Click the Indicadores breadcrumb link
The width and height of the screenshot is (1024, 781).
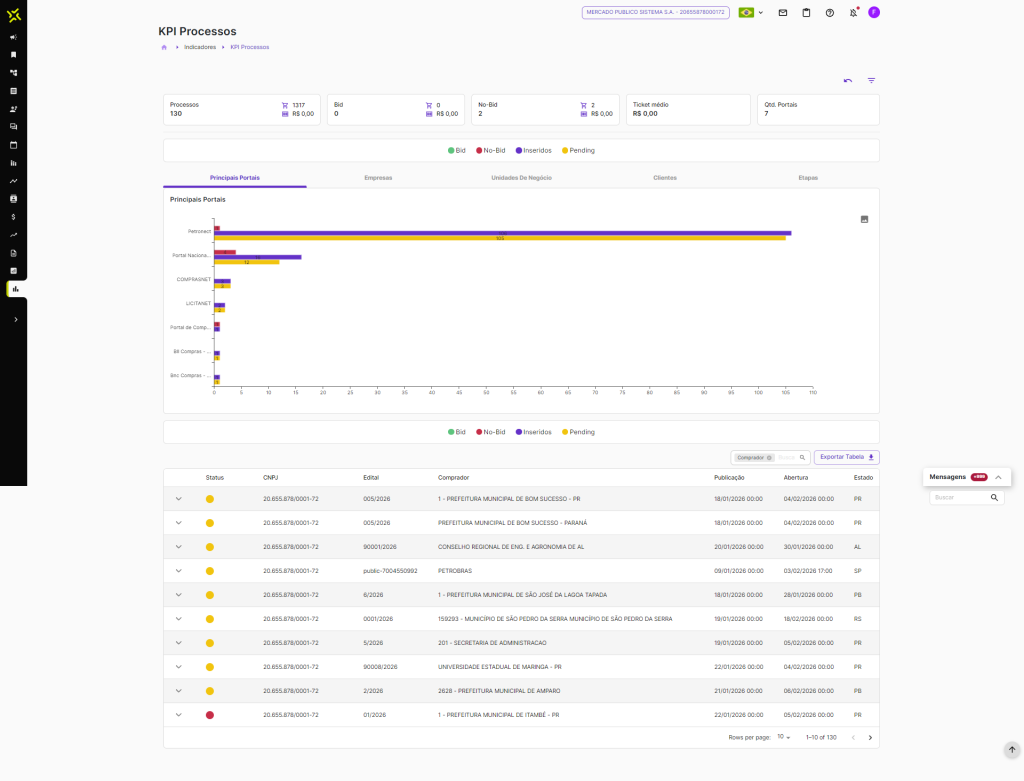(200, 47)
